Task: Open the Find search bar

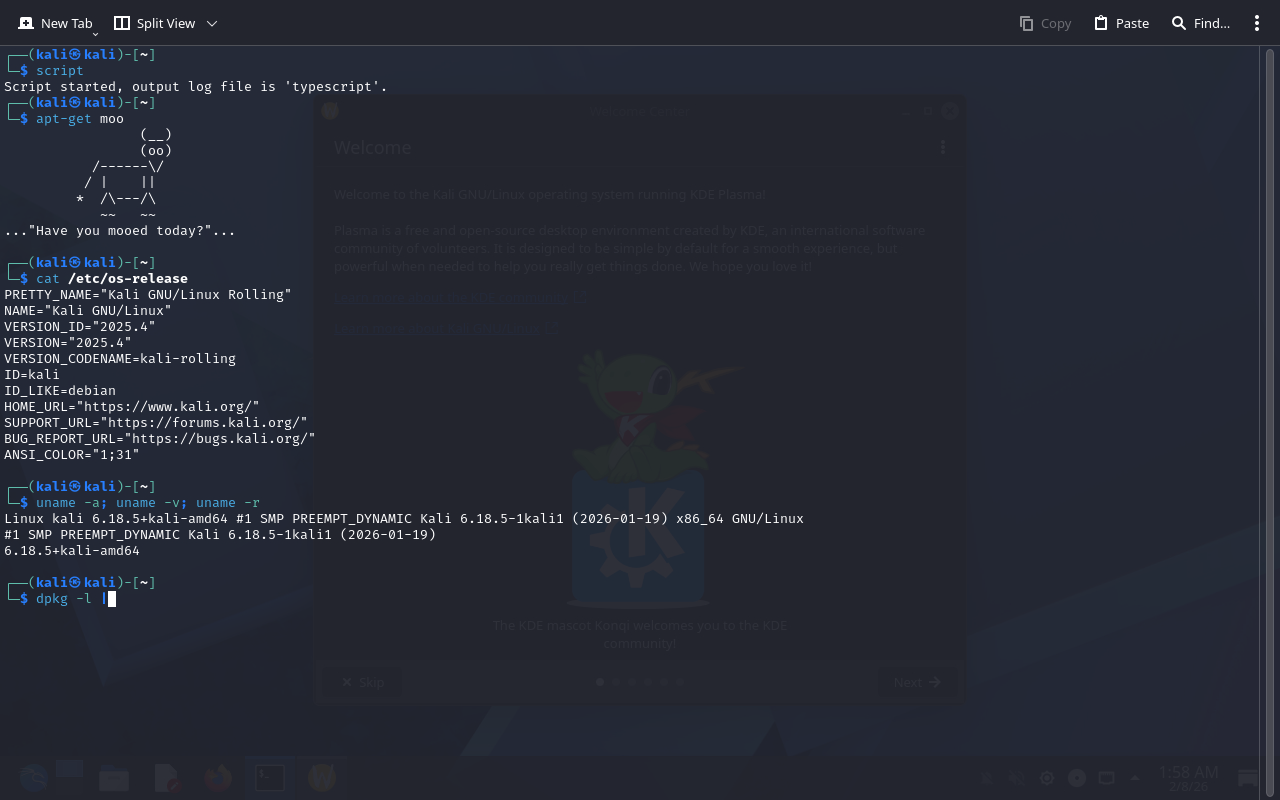Action: pos(1200,23)
